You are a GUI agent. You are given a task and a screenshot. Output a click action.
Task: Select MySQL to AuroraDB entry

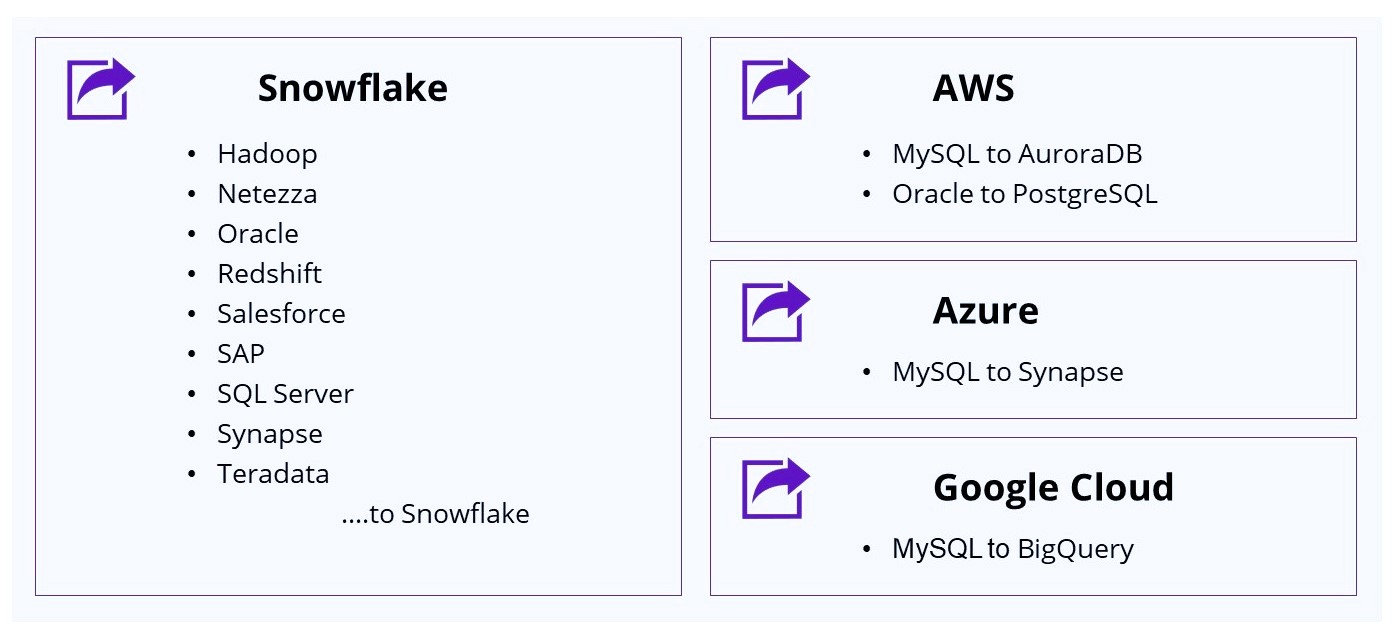[x=1017, y=154]
